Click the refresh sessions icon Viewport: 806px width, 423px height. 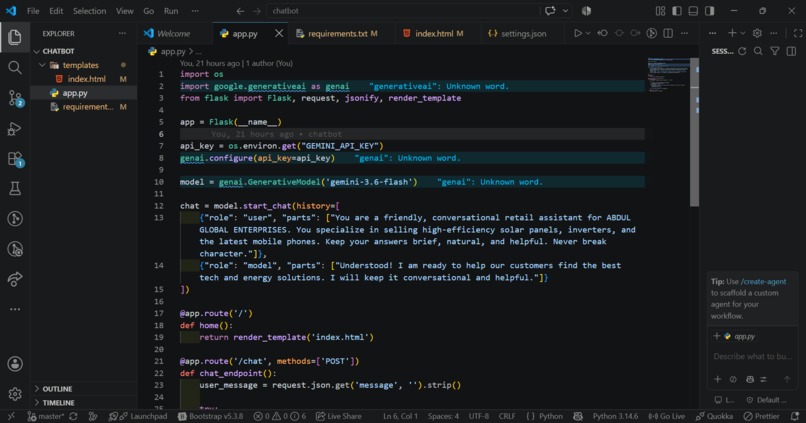coord(742,51)
